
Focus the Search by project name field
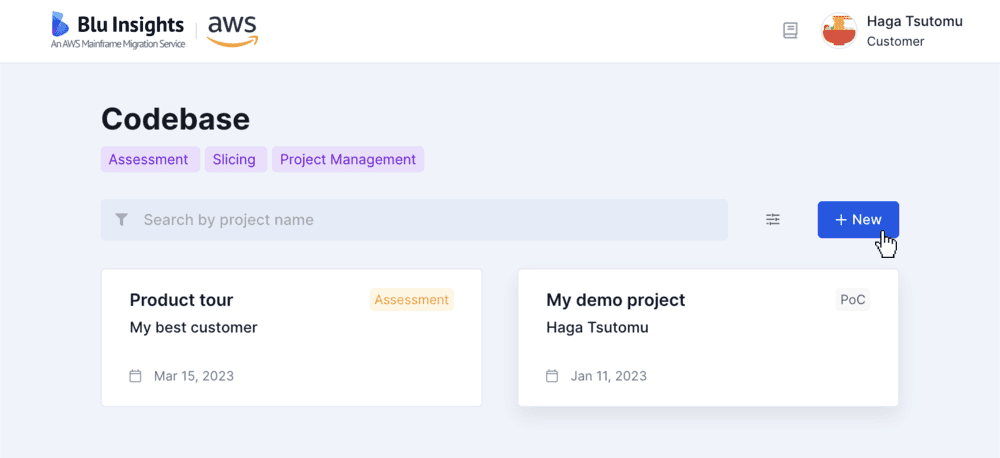[x=414, y=220]
